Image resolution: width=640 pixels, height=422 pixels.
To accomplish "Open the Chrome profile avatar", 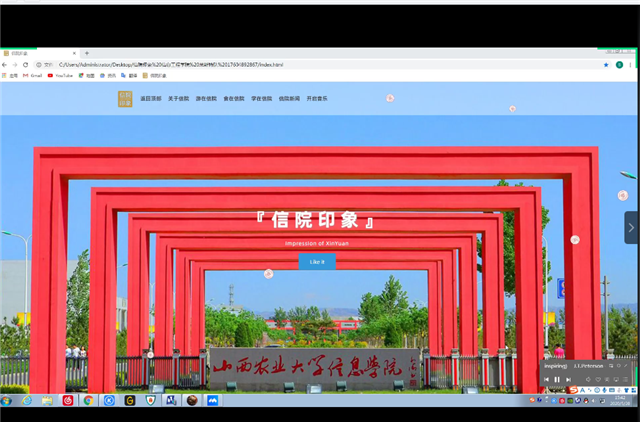I will tap(619, 64).
